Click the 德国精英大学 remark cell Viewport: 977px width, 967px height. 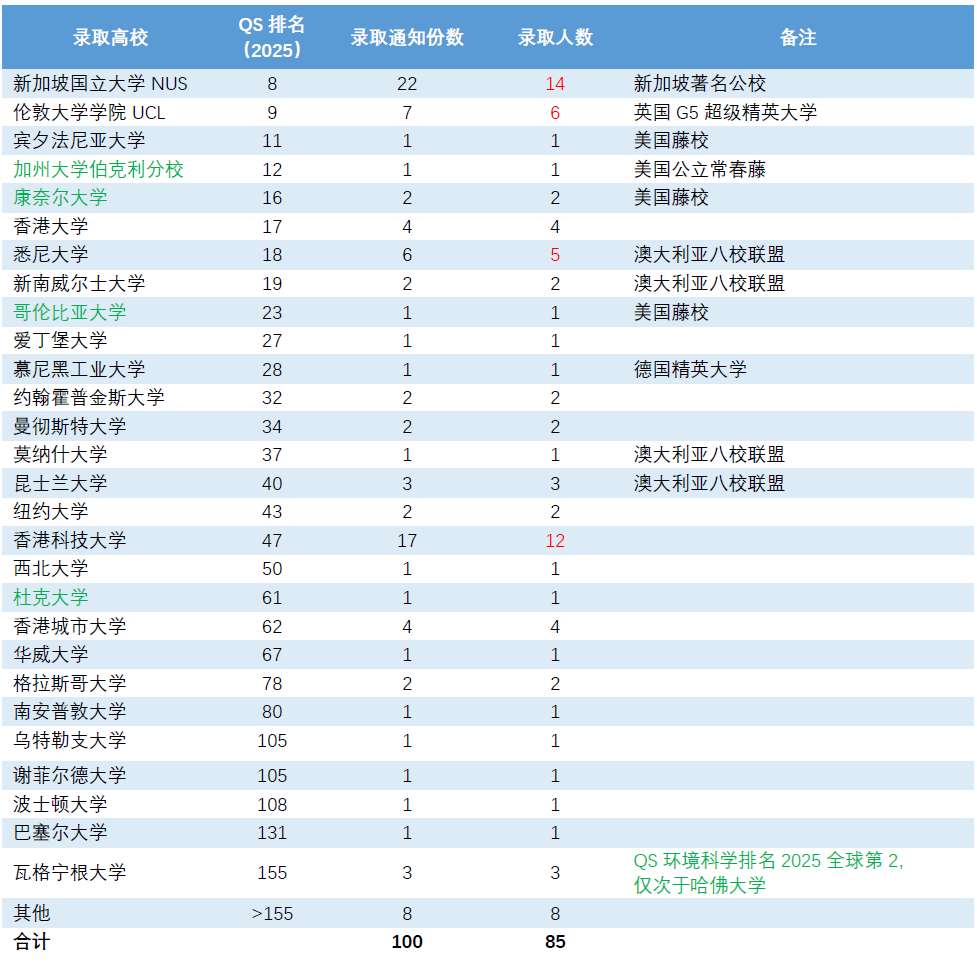(x=690, y=370)
